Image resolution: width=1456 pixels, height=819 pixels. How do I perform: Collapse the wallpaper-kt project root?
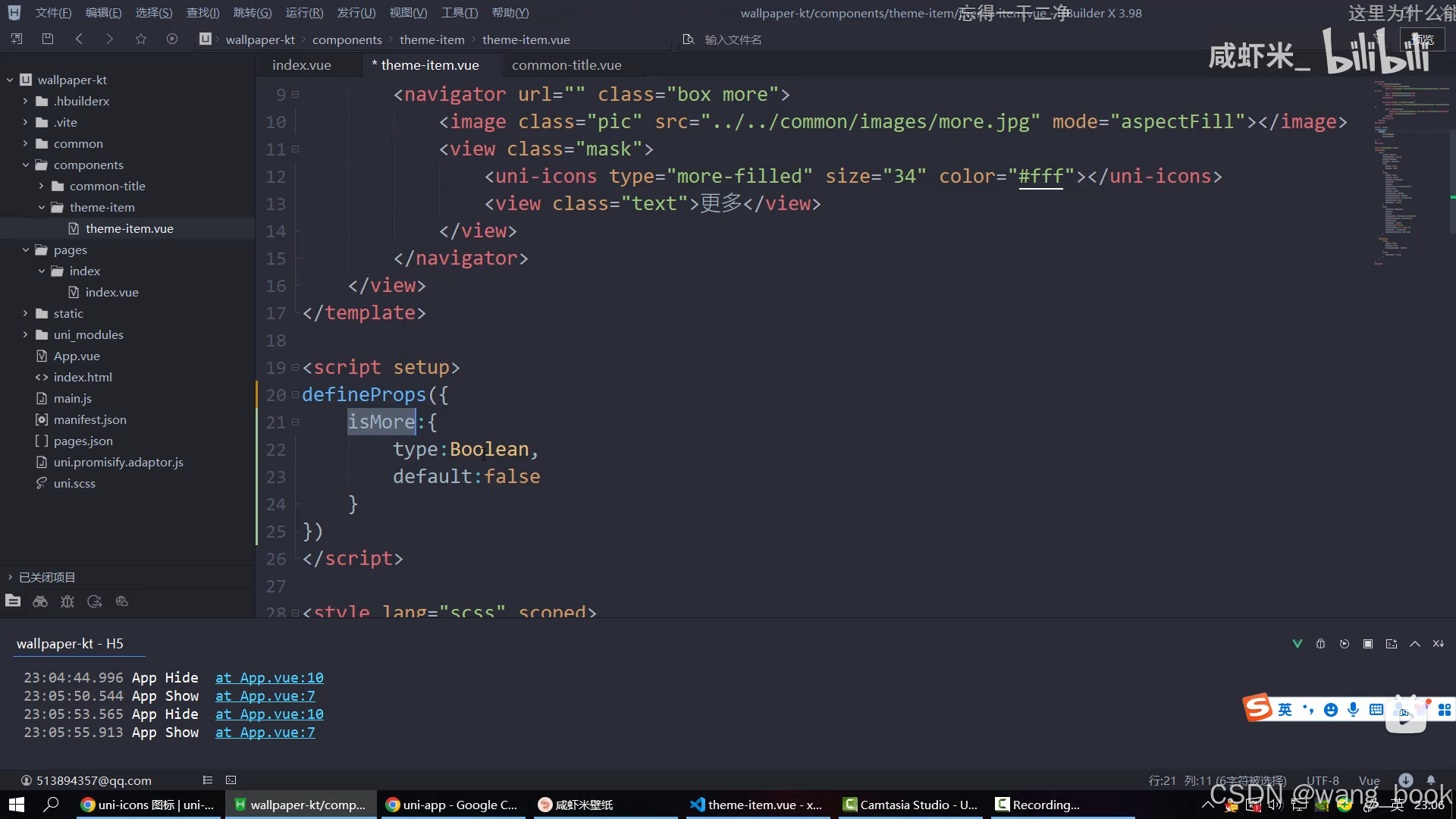(x=10, y=80)
